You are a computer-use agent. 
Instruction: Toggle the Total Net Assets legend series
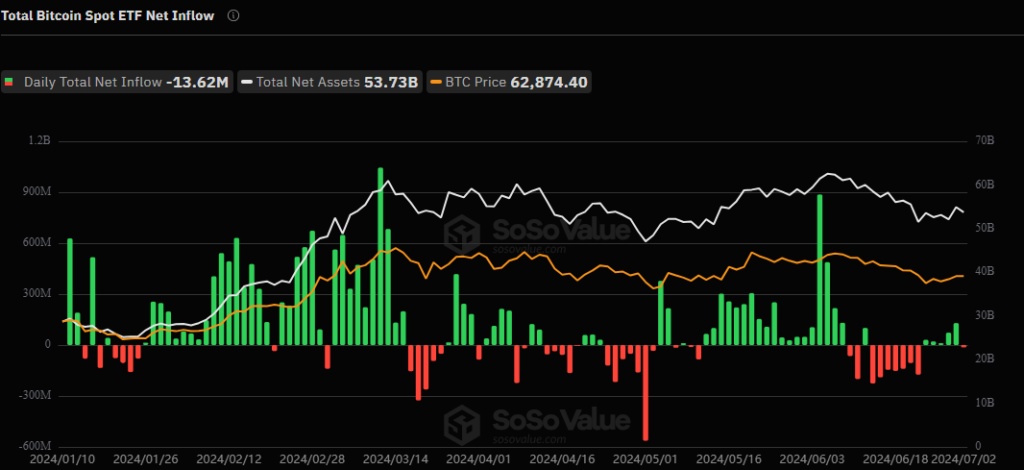(x=330, y=82)
